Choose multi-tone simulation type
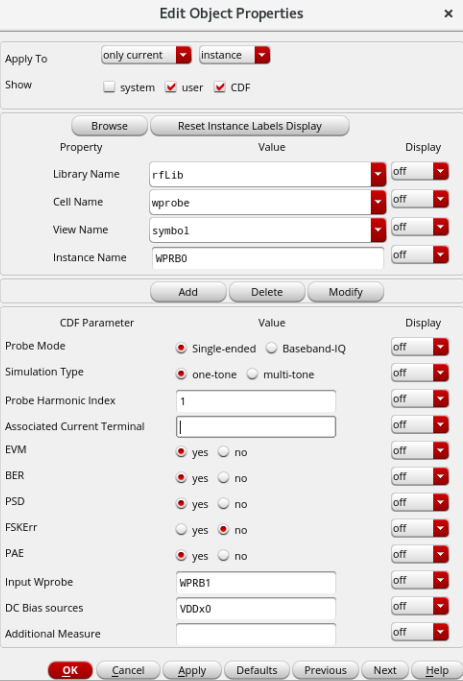 pyautogui.click(x=252, y=374)
